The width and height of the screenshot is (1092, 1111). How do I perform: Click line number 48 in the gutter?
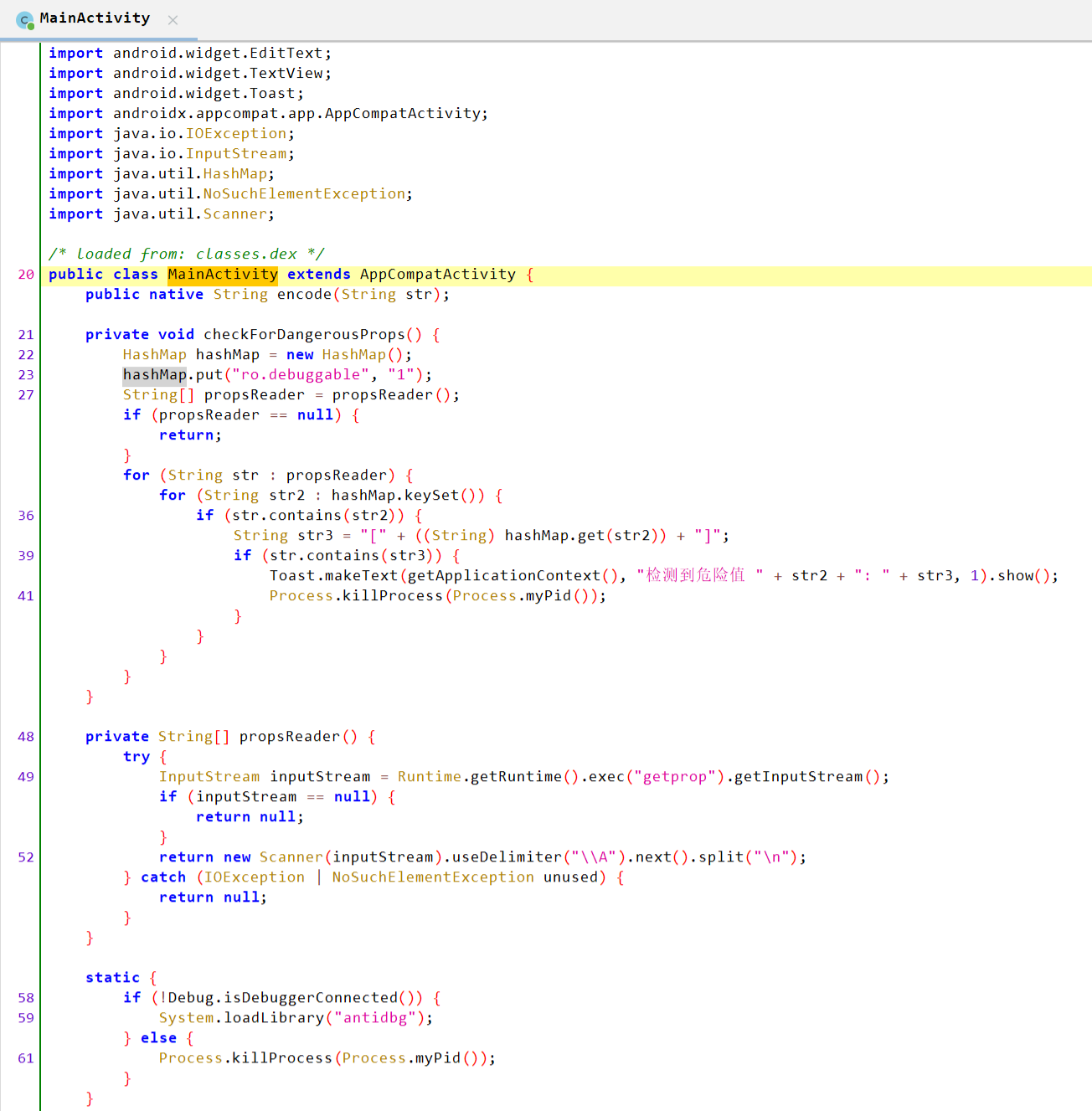tap(26, 737)
